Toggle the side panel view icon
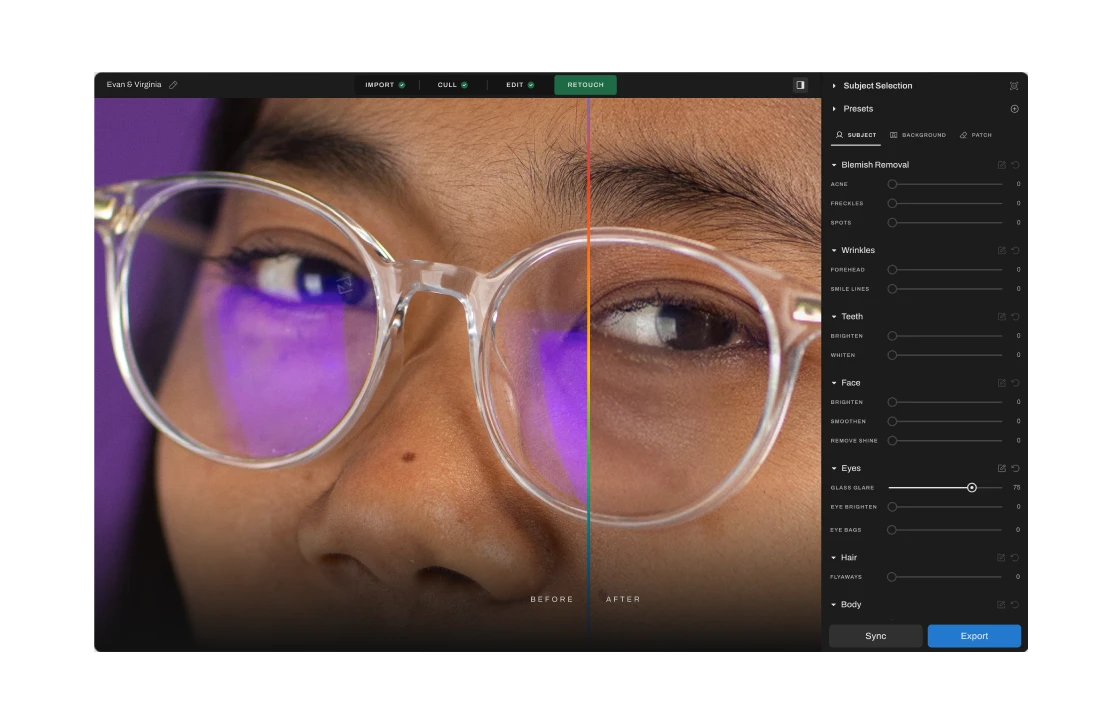1096x722 pixels. [800, 85]
